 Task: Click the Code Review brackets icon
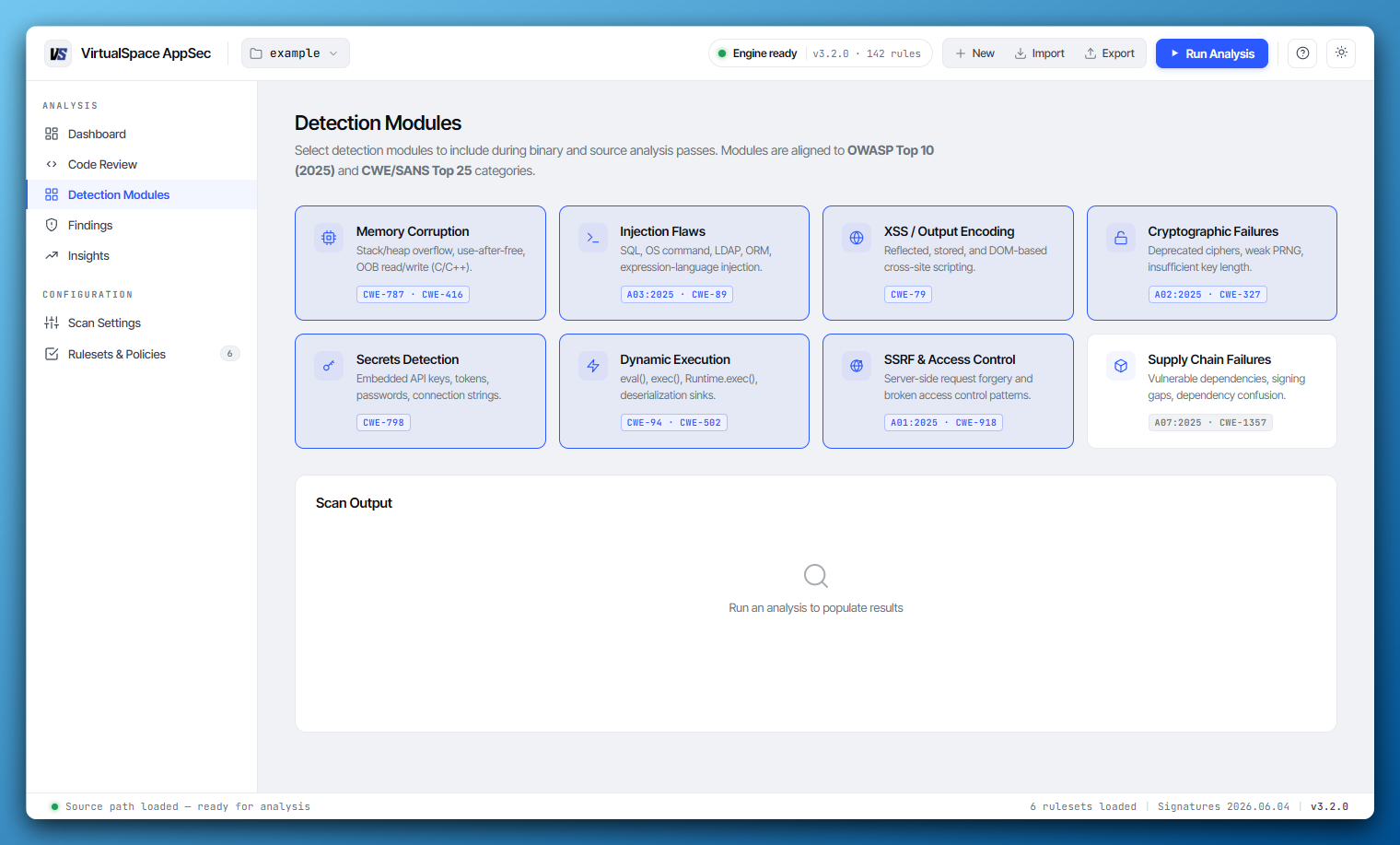(52, 164)
